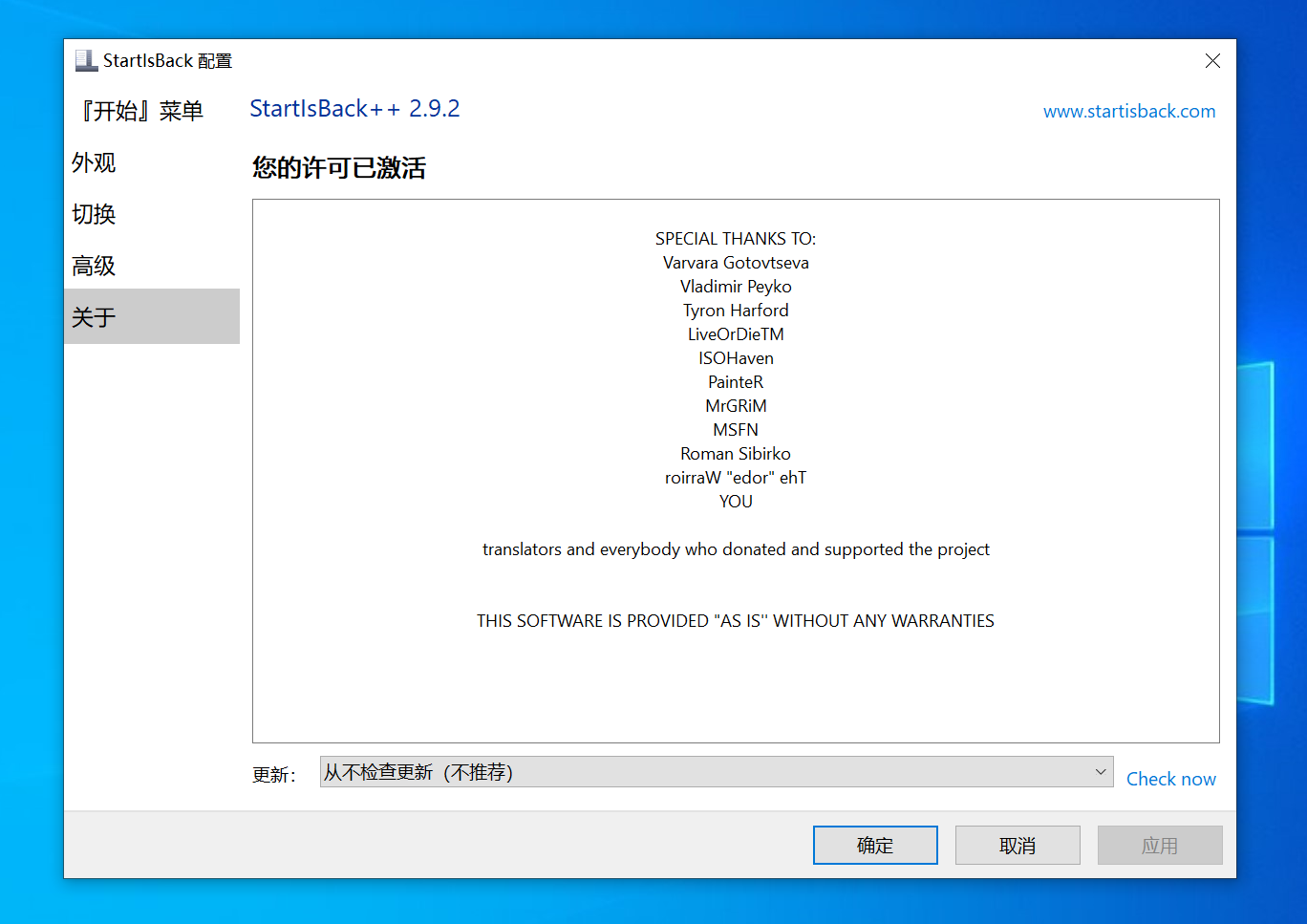The height and width of the screenshot is (924, 1307).
Task: Click inside the special thanks credits box
Action: (x=736, y=468)
